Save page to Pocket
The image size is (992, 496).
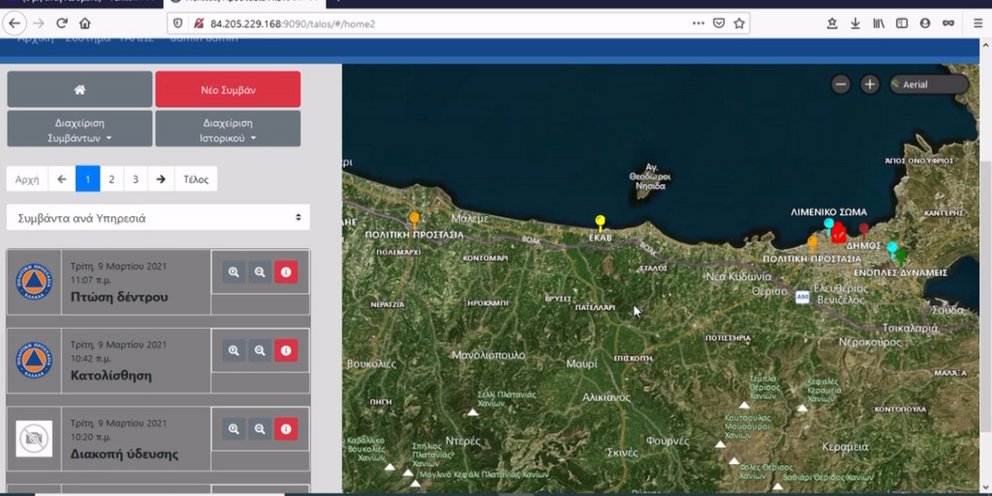[719, 23]
